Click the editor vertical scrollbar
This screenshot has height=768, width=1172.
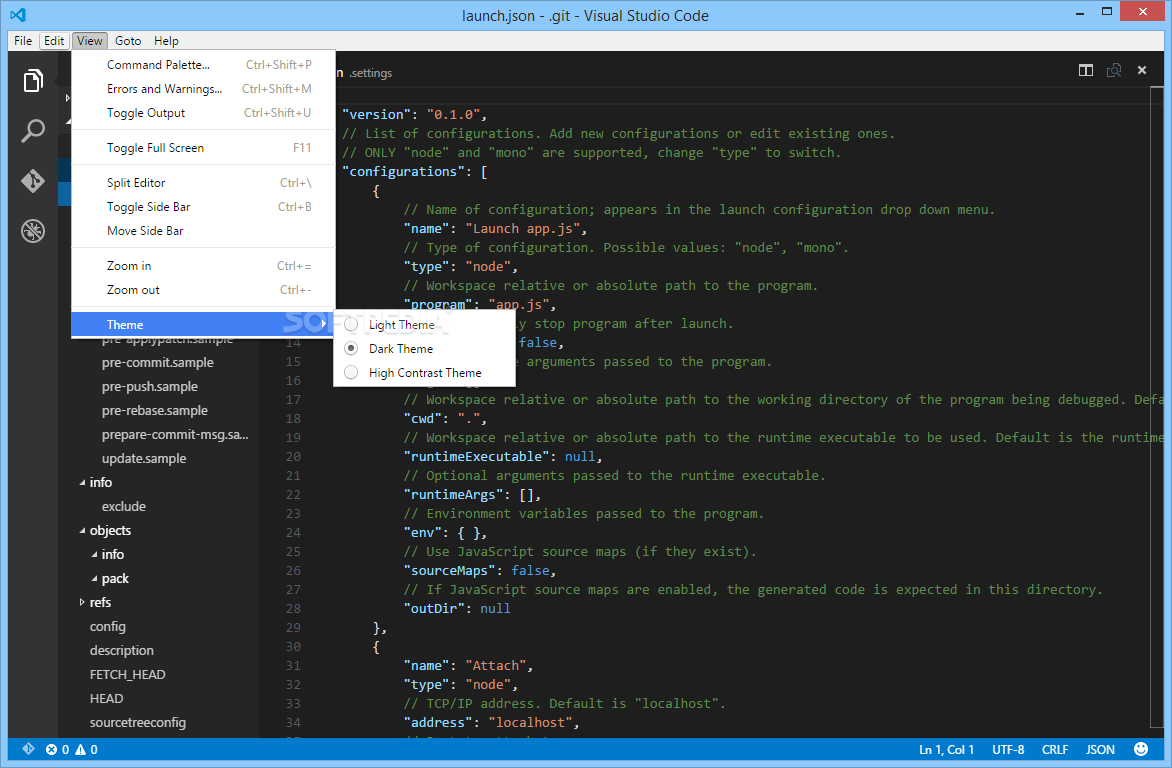(1158, 408)
